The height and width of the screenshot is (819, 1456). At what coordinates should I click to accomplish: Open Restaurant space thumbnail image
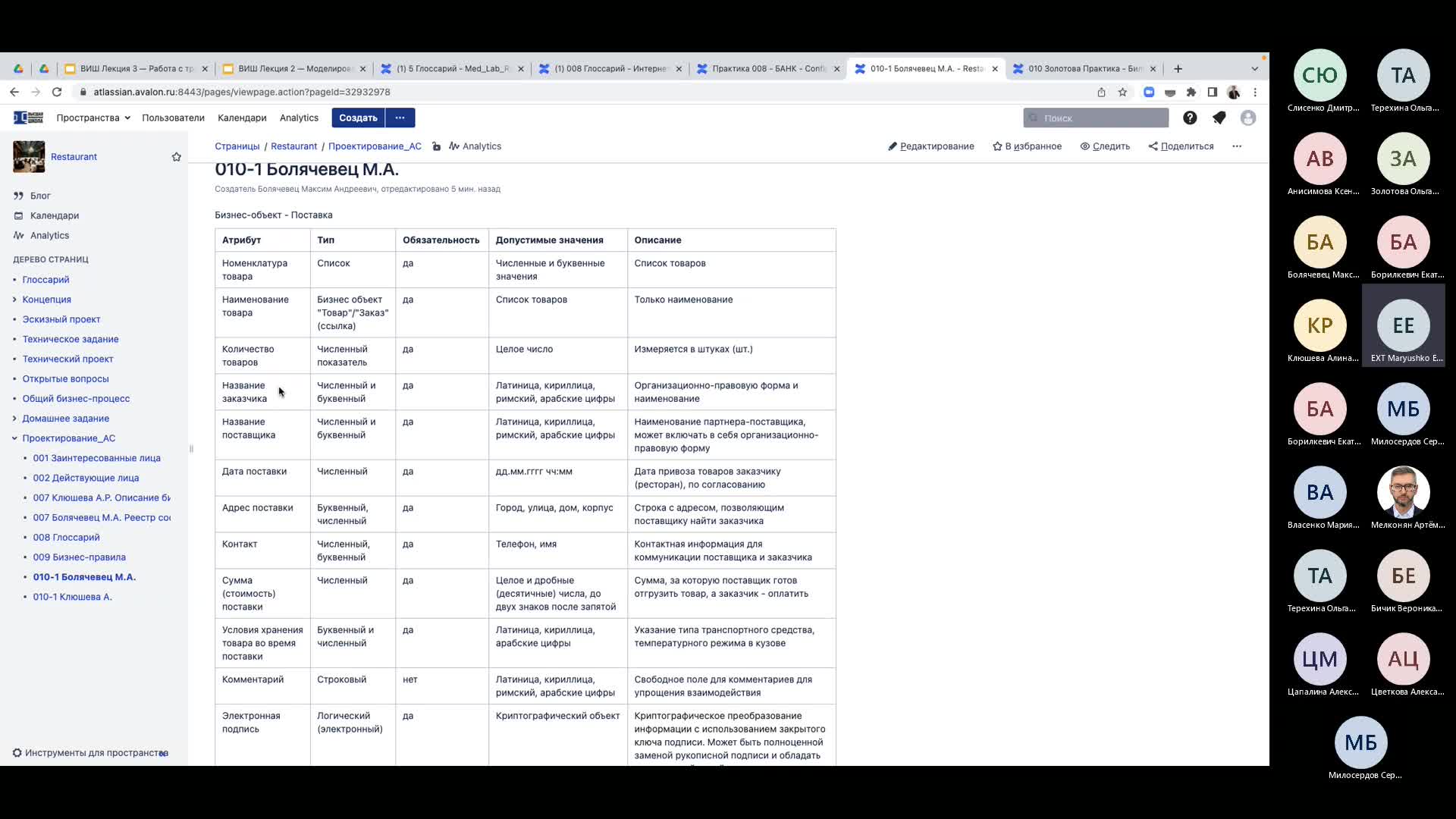[x=29, y=157]
